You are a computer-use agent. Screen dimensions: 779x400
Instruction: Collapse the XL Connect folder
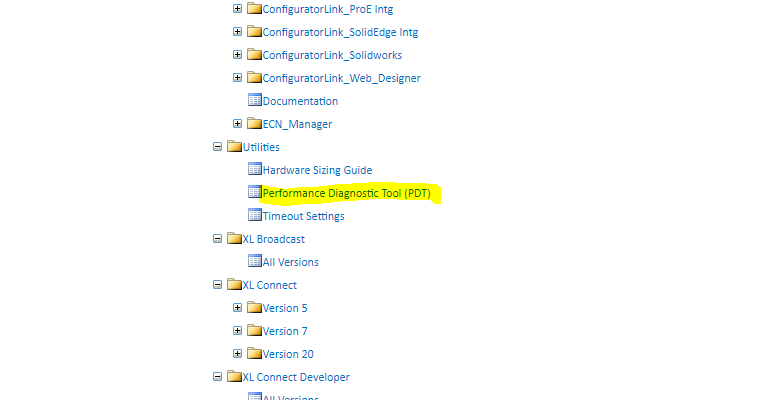tap(218, 285)
